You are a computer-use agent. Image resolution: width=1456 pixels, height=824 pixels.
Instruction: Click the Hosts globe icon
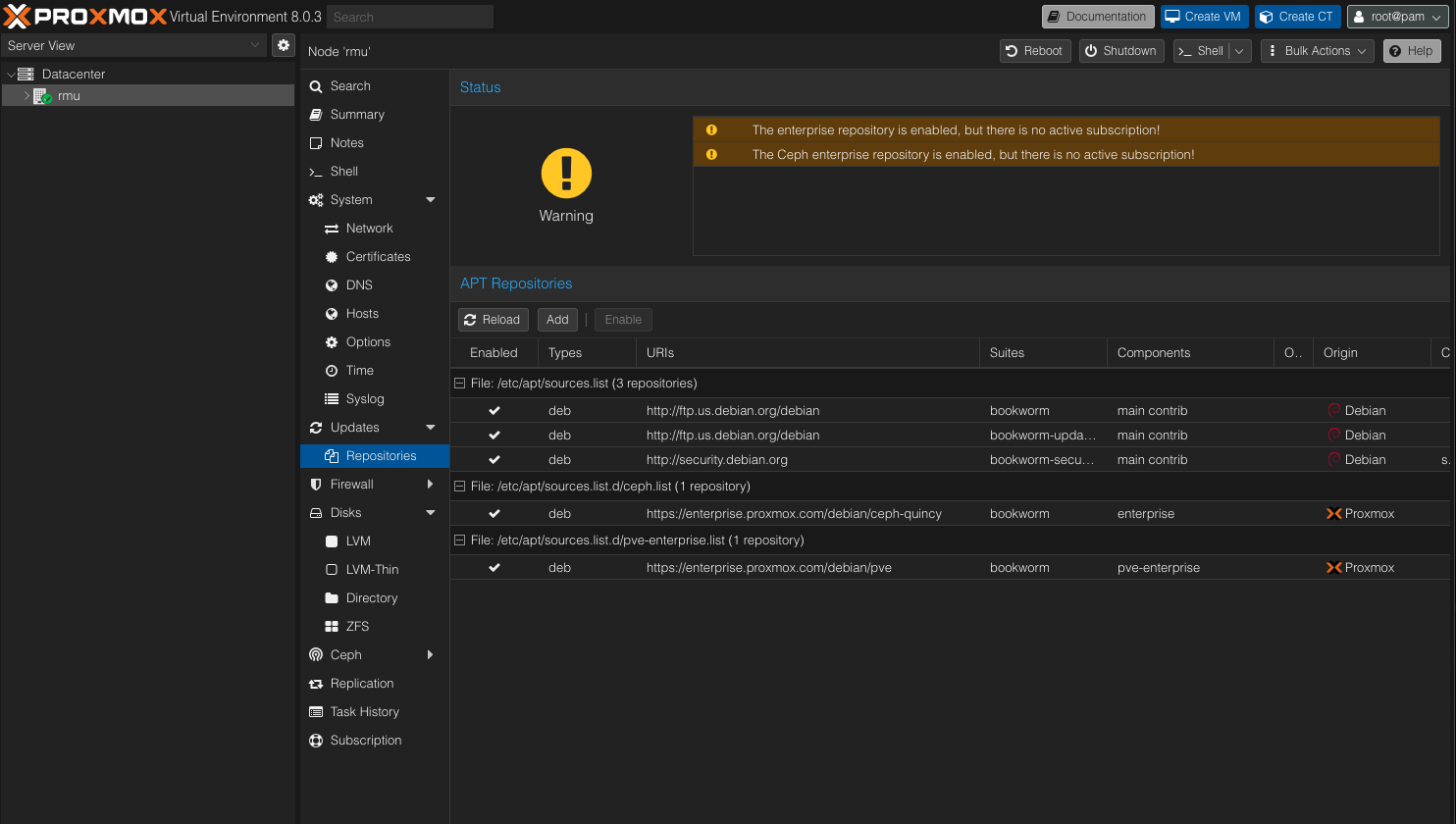click(332, 314)
